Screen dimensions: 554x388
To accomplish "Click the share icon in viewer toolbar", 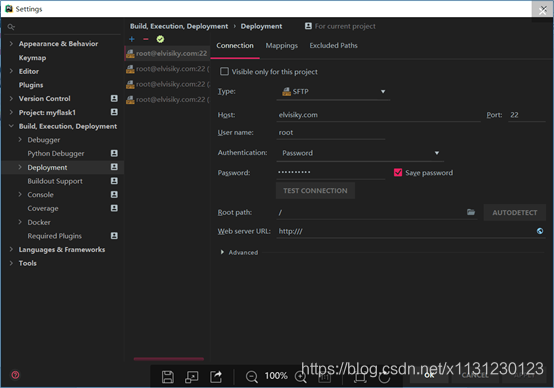I will (x=216, y=377).
